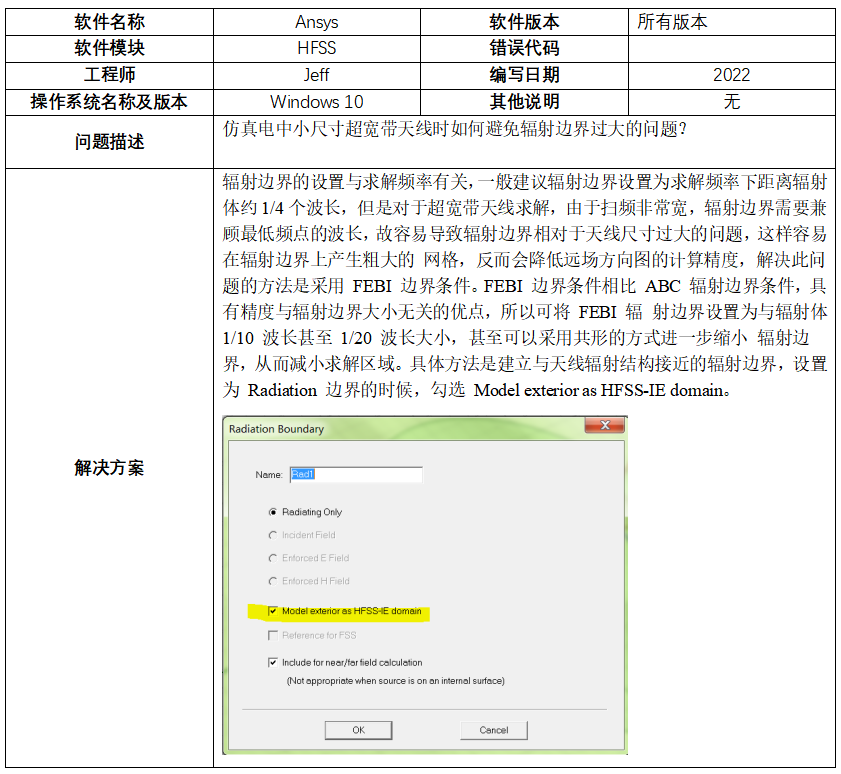
Task: Click the empty 错误代码 value cell
Action: 731,48
